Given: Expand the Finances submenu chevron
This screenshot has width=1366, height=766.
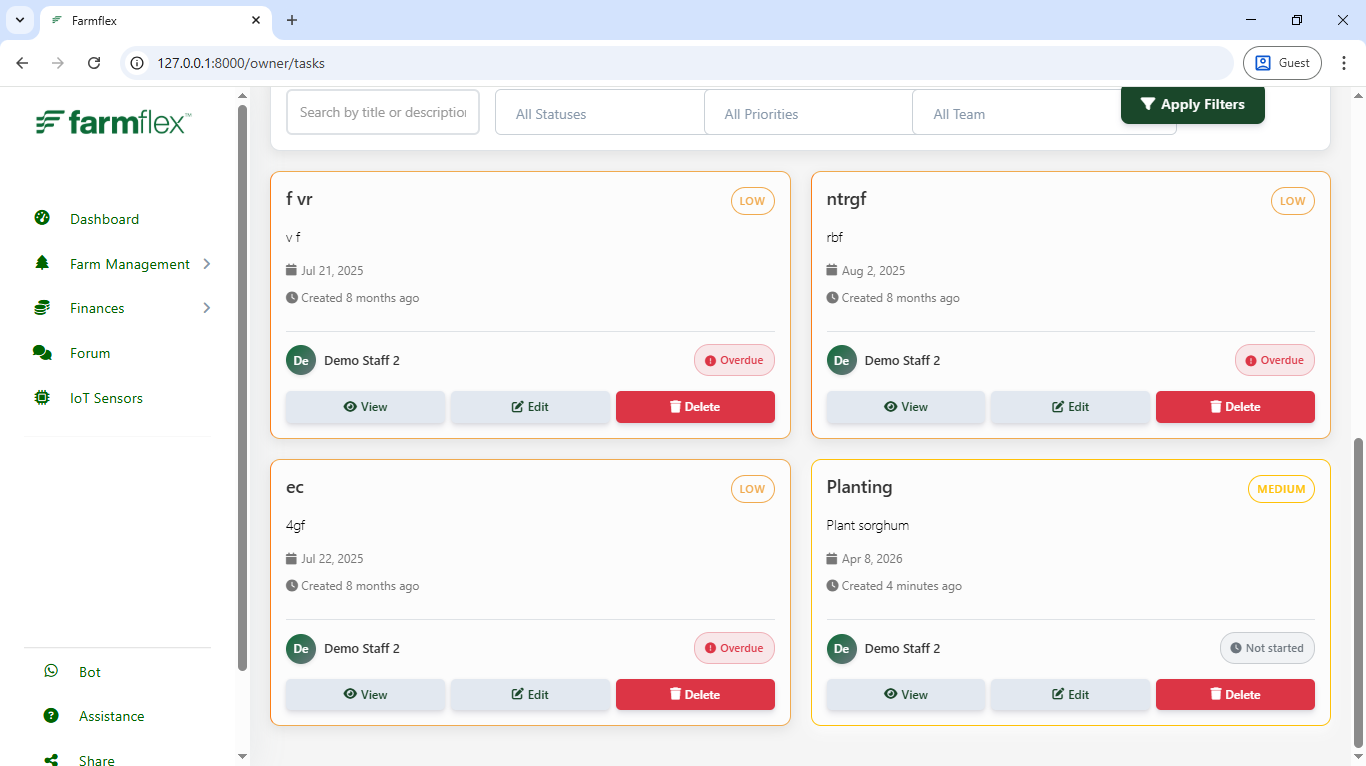Looking at the screenshot, I should (207, 308).
